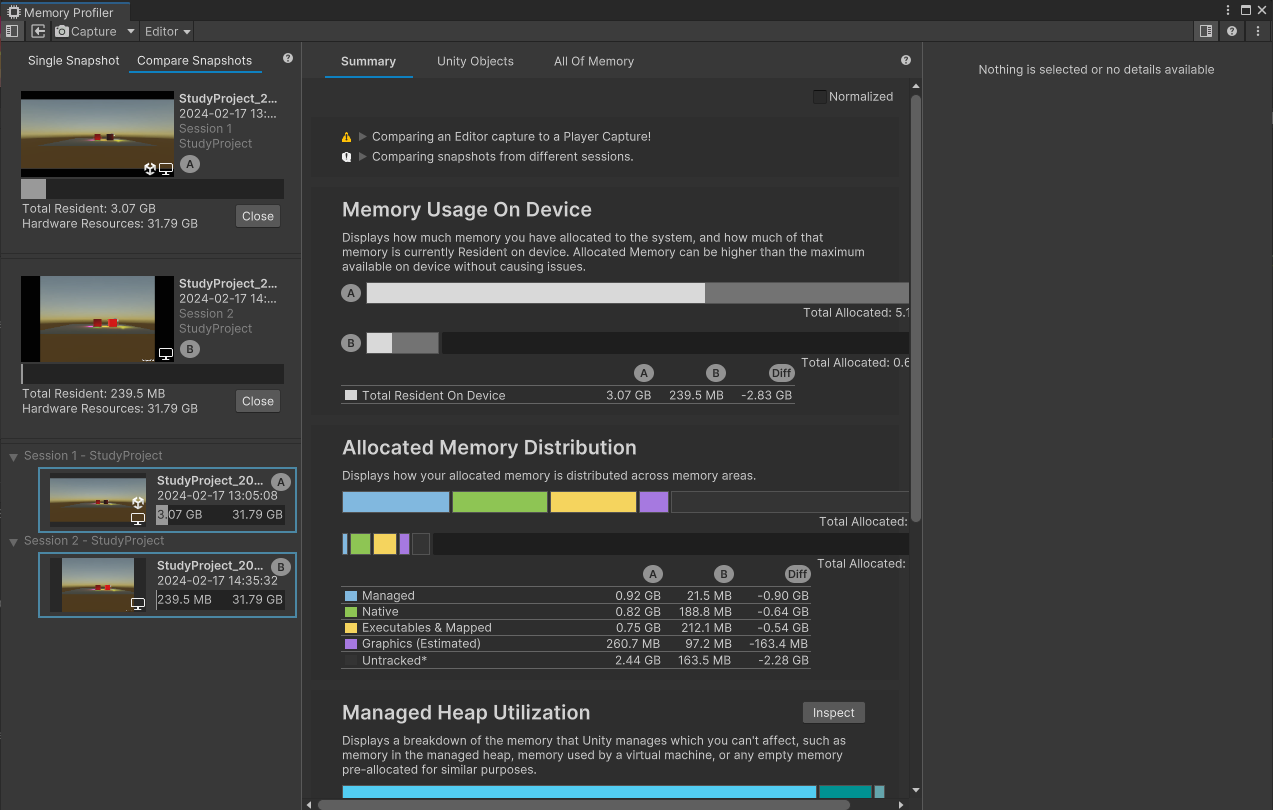Click the horizontal scrollbar of the summary view
Viewport: 1273px width, 810px height.
click(x=583, y=803)
